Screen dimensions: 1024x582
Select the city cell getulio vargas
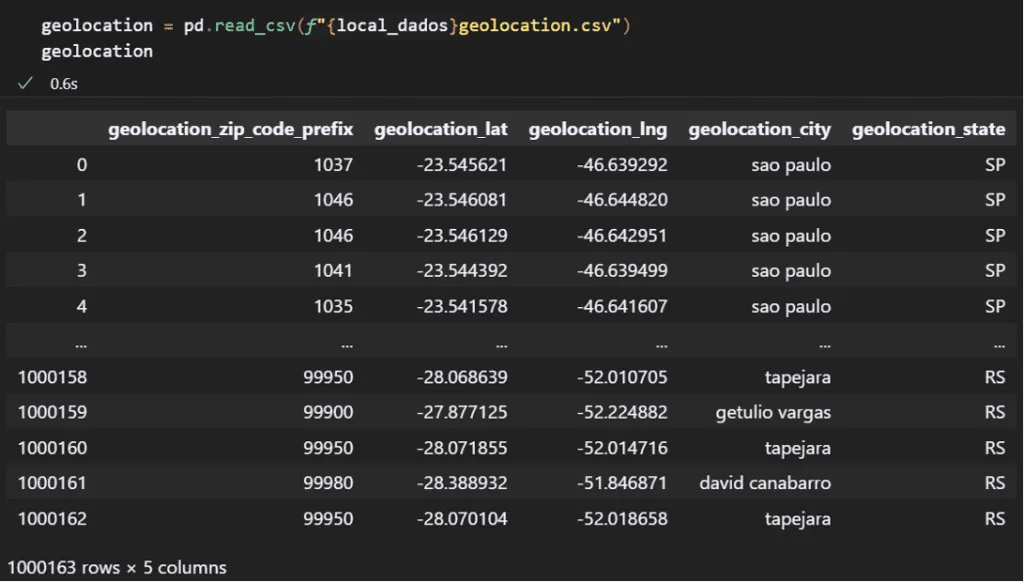pos(773,413)
